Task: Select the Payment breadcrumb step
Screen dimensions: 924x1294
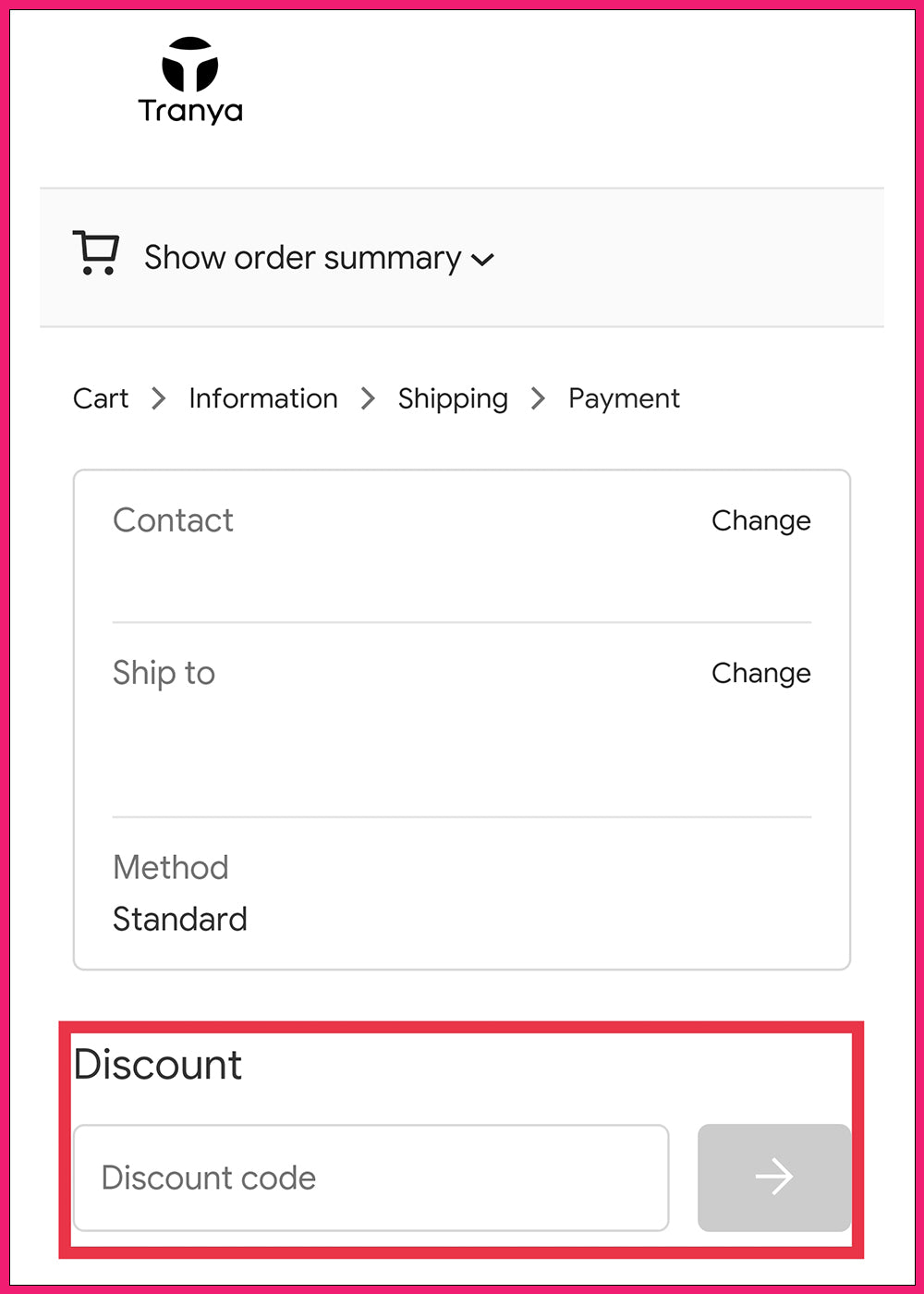Action: coord(624,398)
